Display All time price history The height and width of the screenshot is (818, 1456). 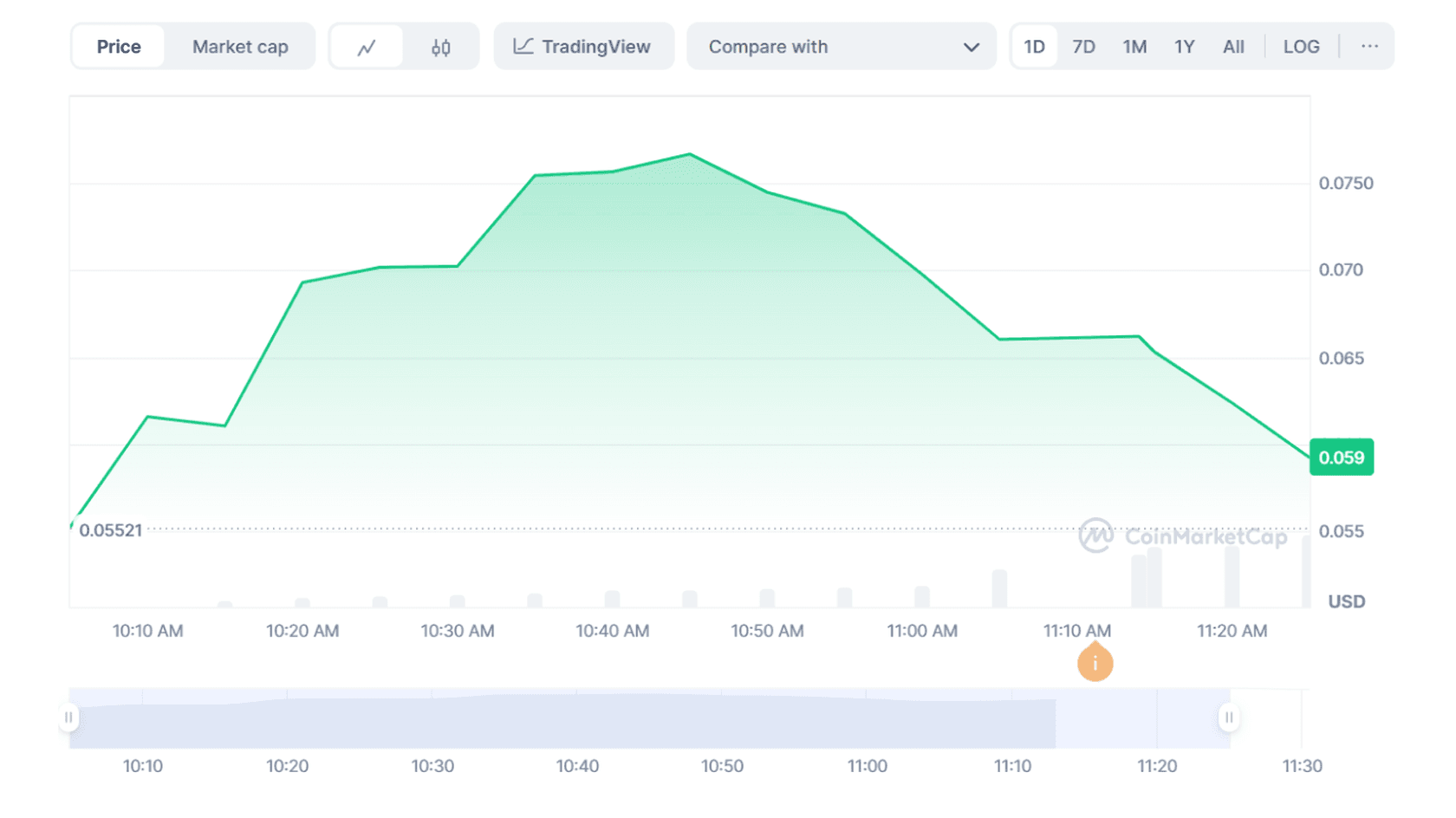pyautogui.click(x=1233, y=47)
